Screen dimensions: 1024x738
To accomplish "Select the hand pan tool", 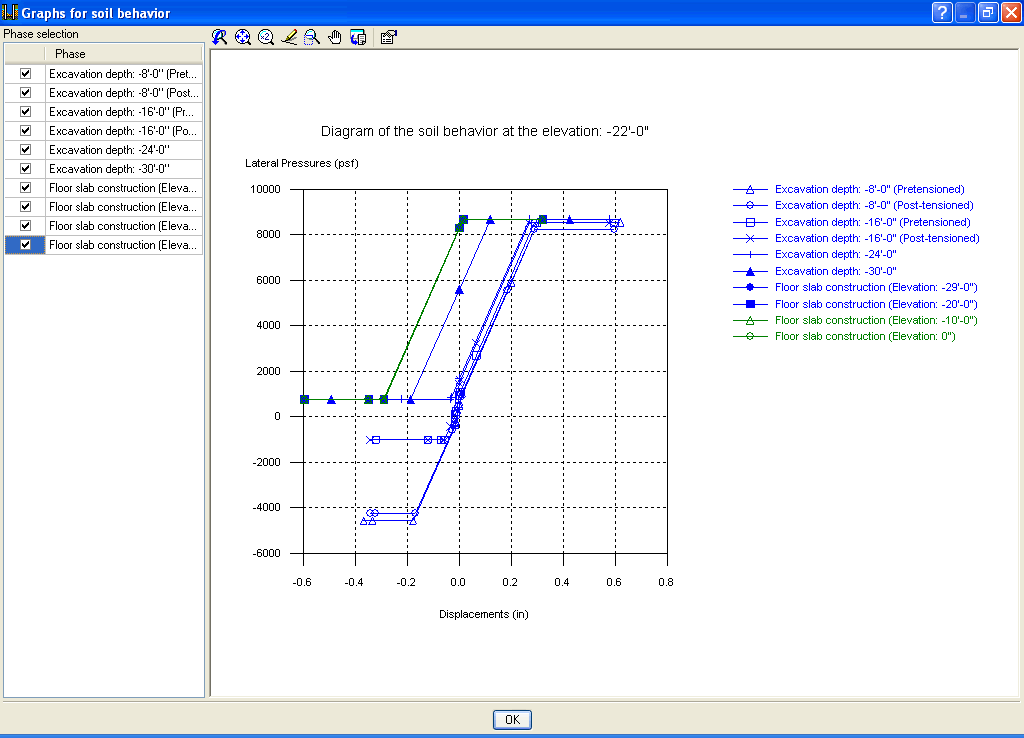I will 335,37.
